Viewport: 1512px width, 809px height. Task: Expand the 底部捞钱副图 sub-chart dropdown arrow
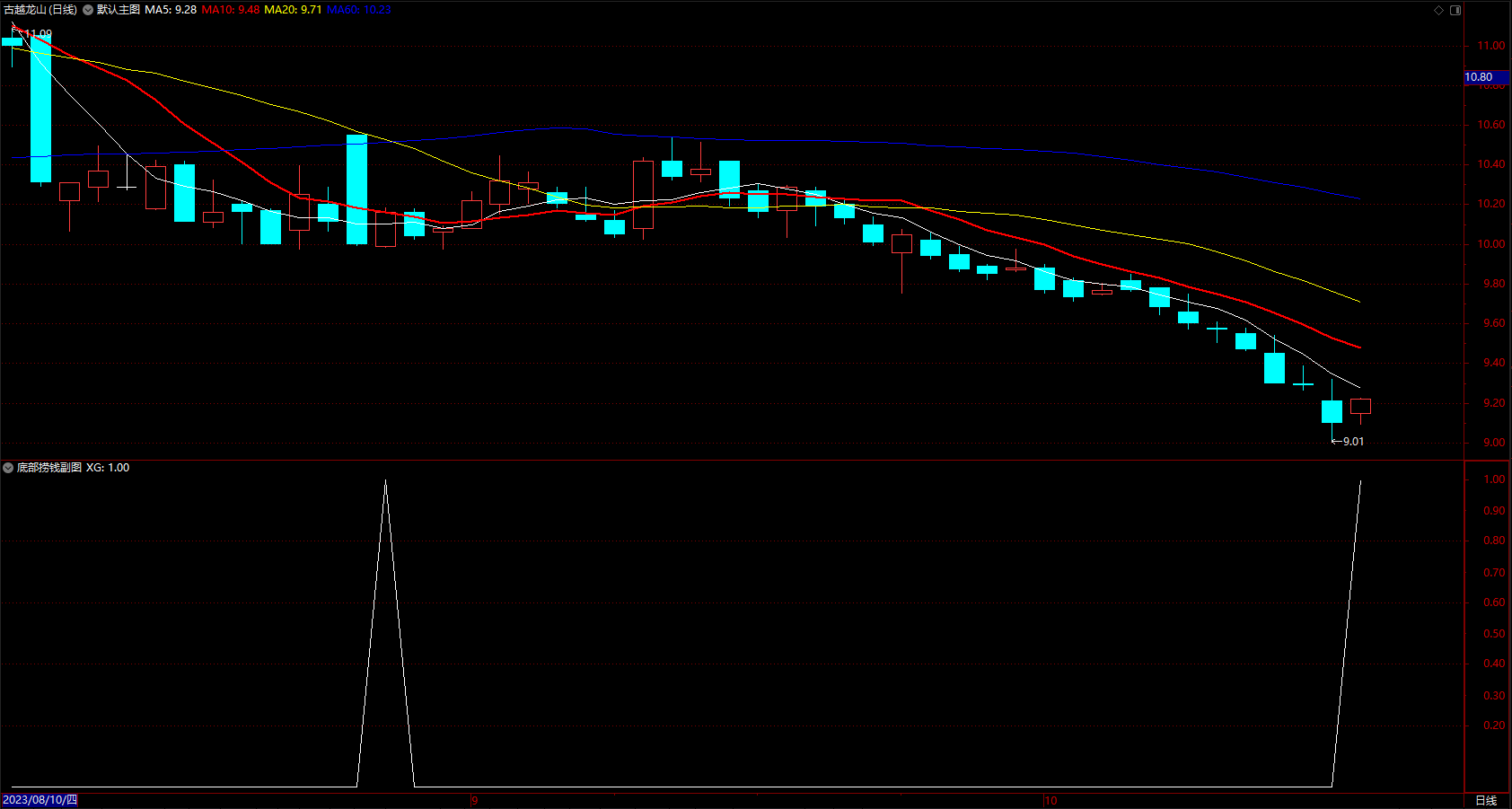coord(8,468)
